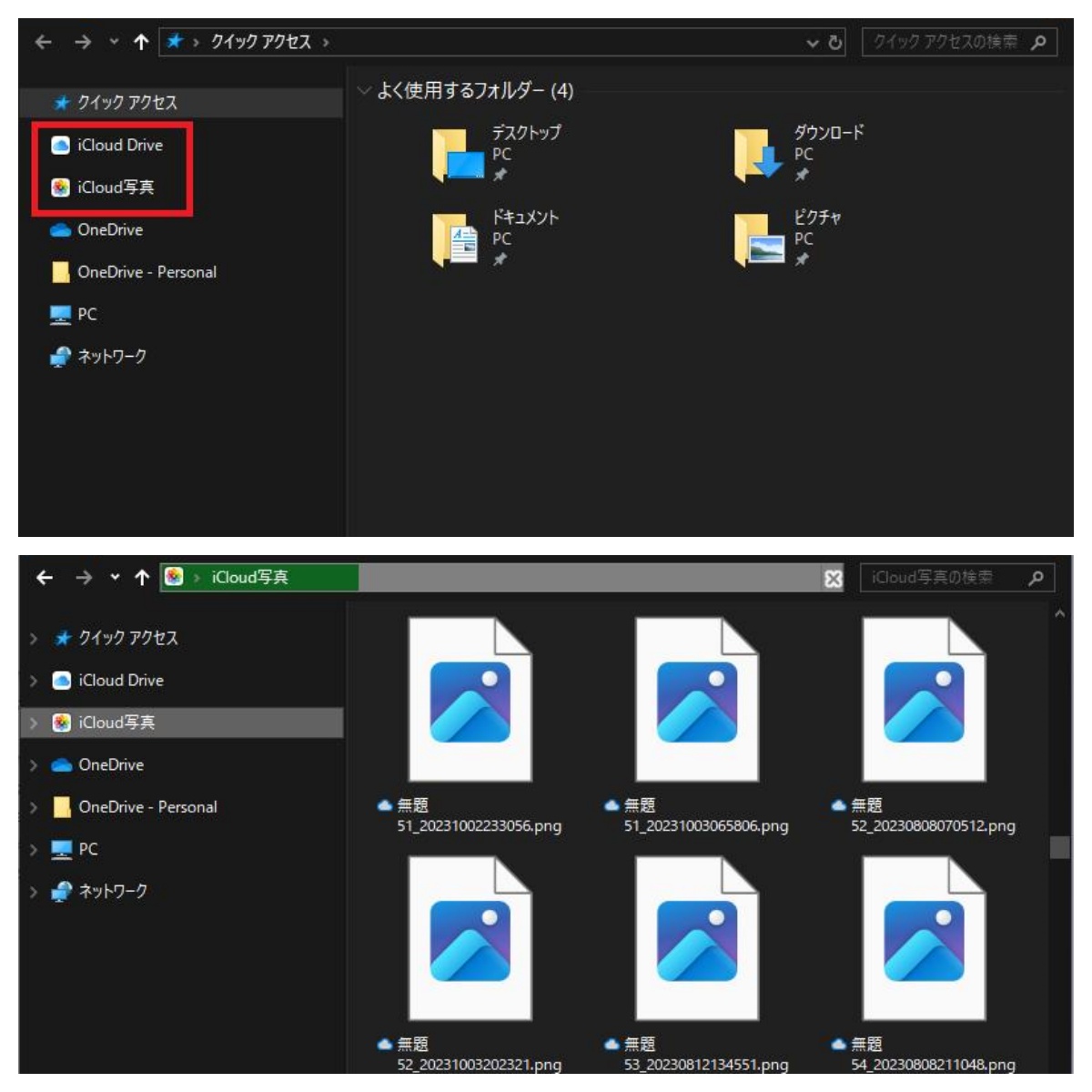Expand the OneDrive - Personal tree node in the bottom window
Screen dimensions: 1092x1092
coord(34,807)
